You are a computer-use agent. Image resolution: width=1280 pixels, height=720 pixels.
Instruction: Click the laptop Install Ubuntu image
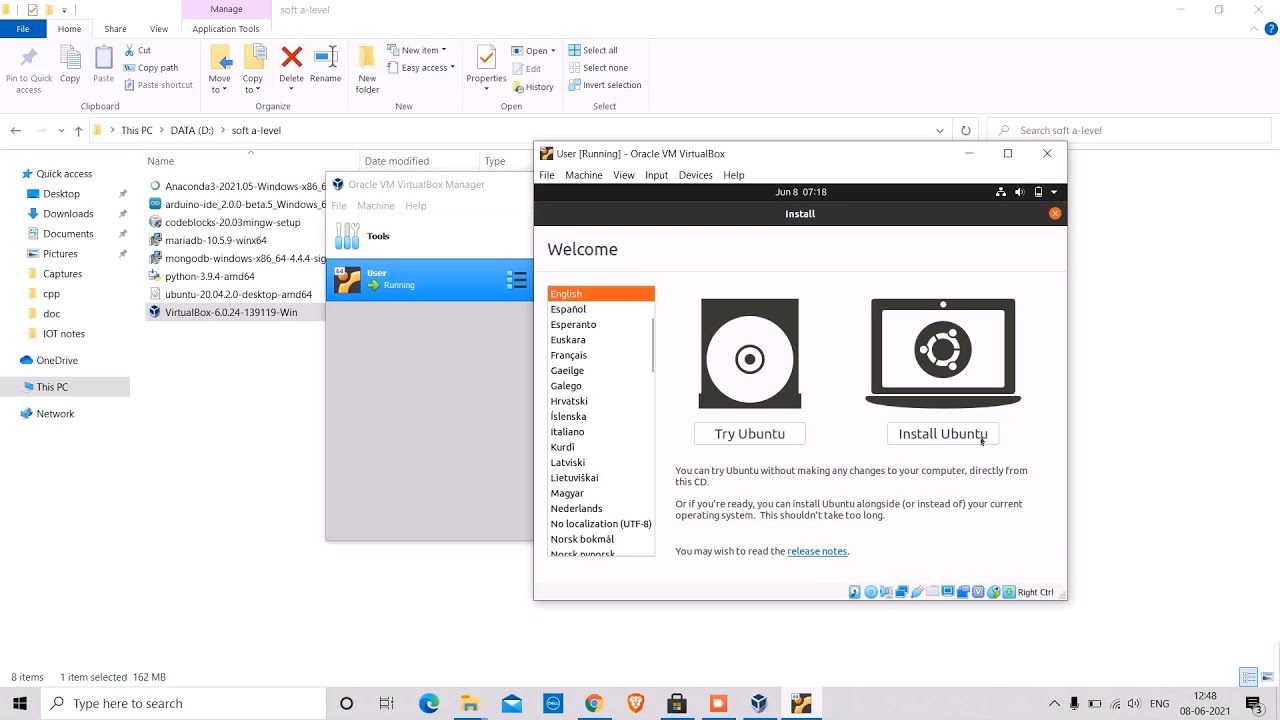943,353
